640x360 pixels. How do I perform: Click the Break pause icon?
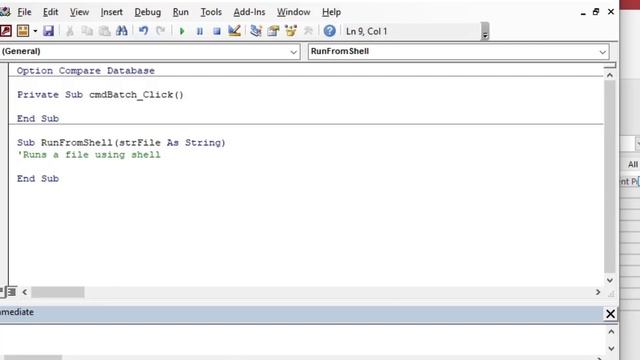[200, 31]
